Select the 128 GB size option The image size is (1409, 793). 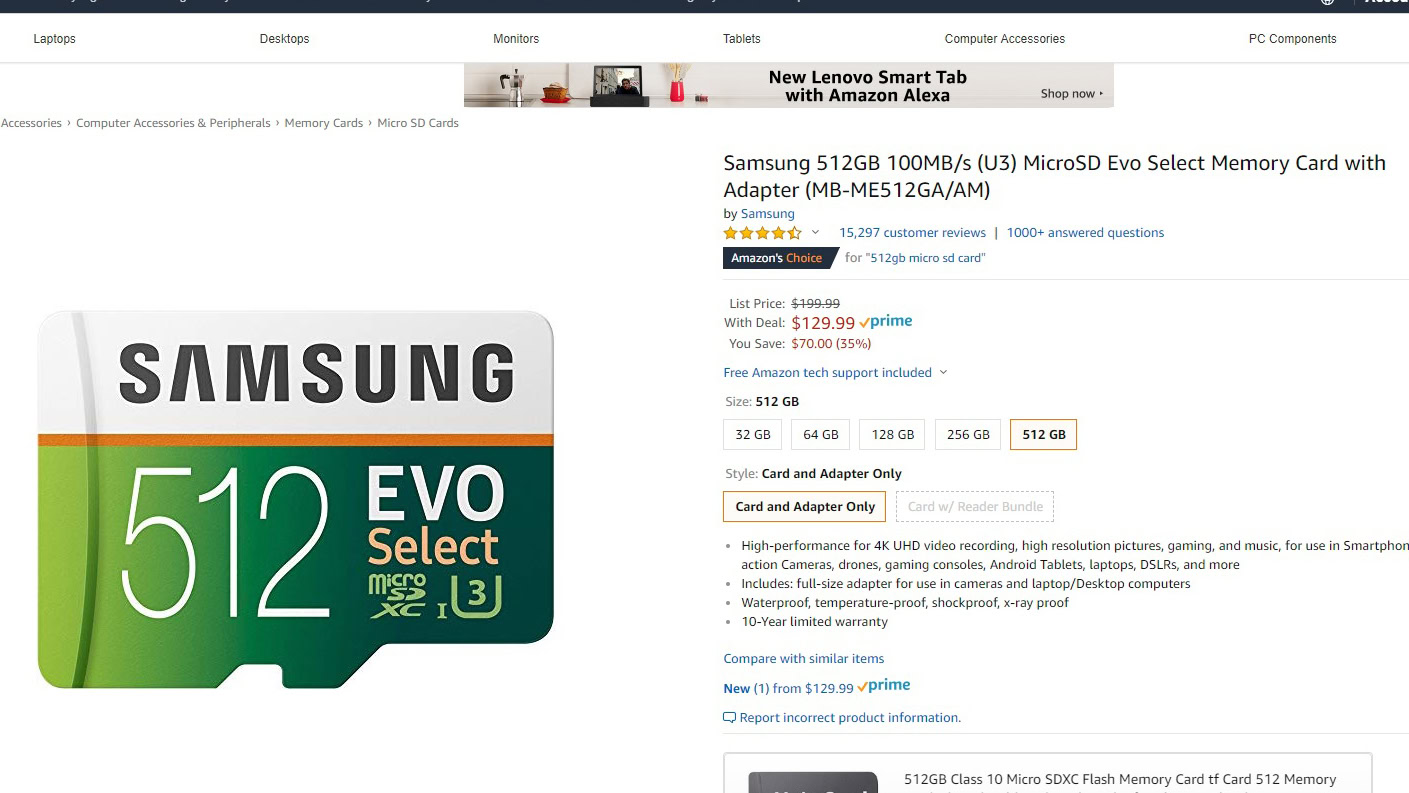892,435
